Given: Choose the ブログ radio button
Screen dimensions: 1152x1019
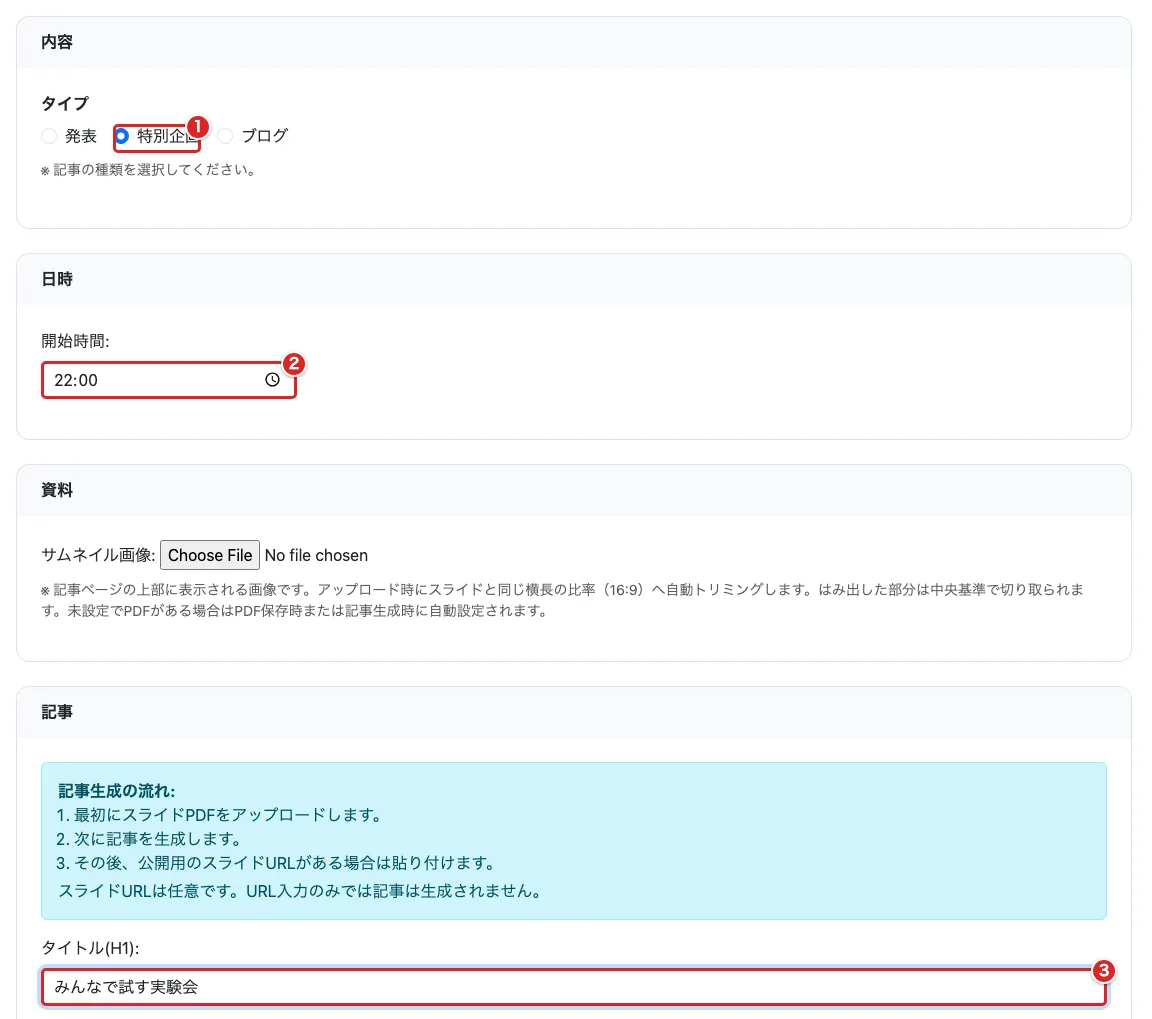Looking at the screenshot, I should coord(226,136).
